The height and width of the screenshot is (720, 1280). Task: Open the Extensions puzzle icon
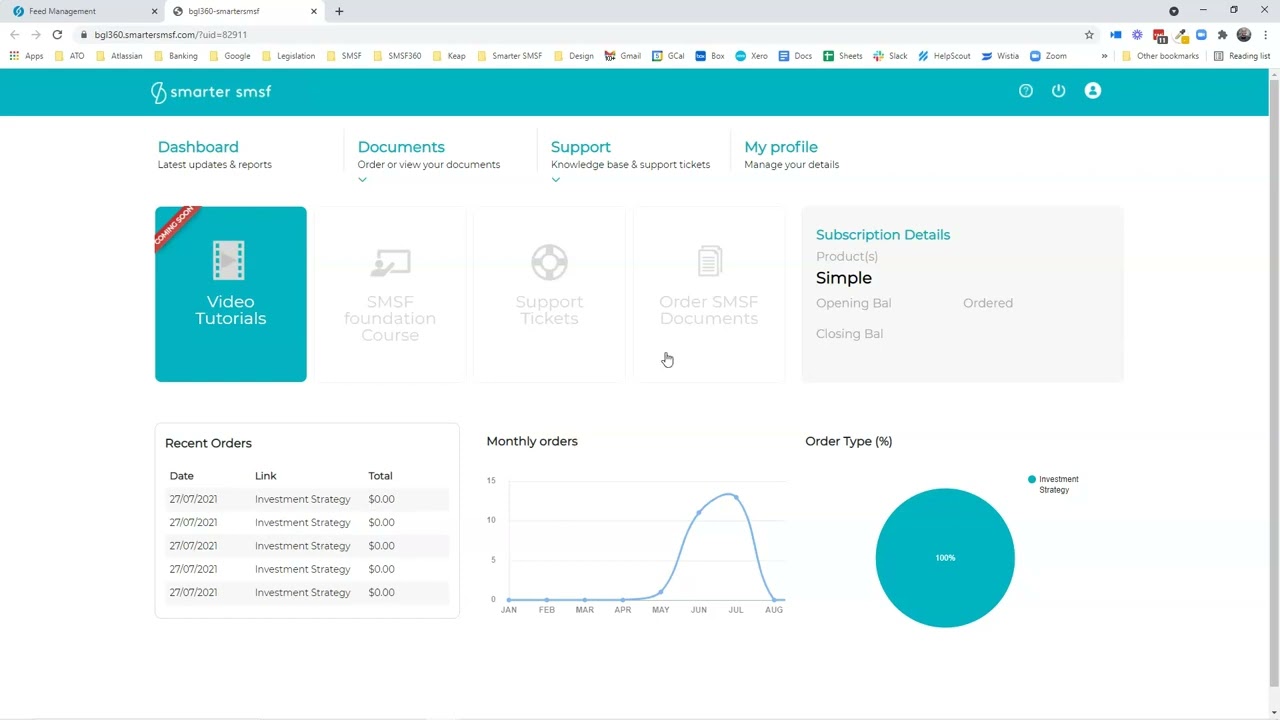coord(1222,34)
